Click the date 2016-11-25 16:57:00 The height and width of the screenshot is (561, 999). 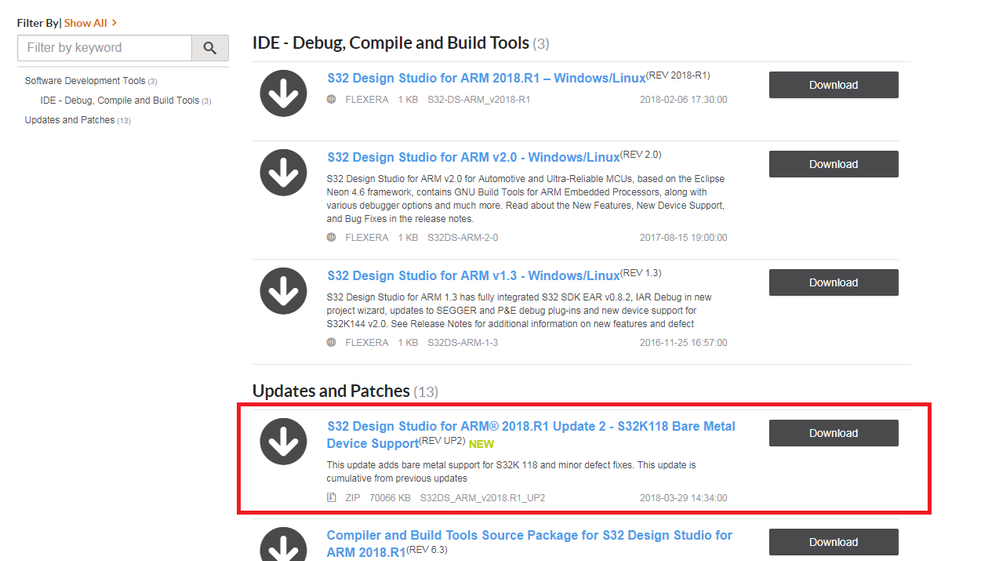pos(683,343)
